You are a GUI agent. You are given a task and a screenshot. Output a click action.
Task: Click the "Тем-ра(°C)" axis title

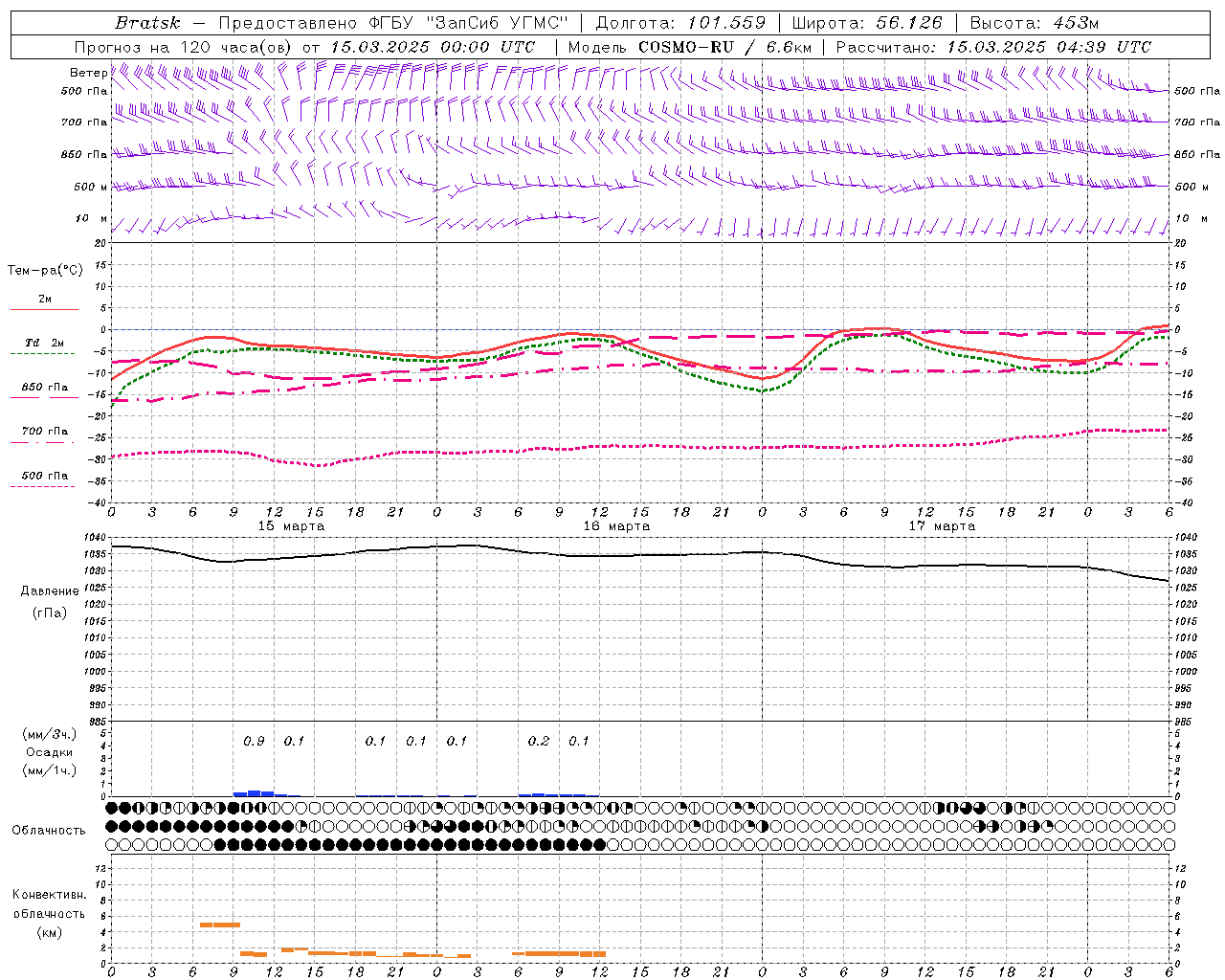click(x=45, y=271)
